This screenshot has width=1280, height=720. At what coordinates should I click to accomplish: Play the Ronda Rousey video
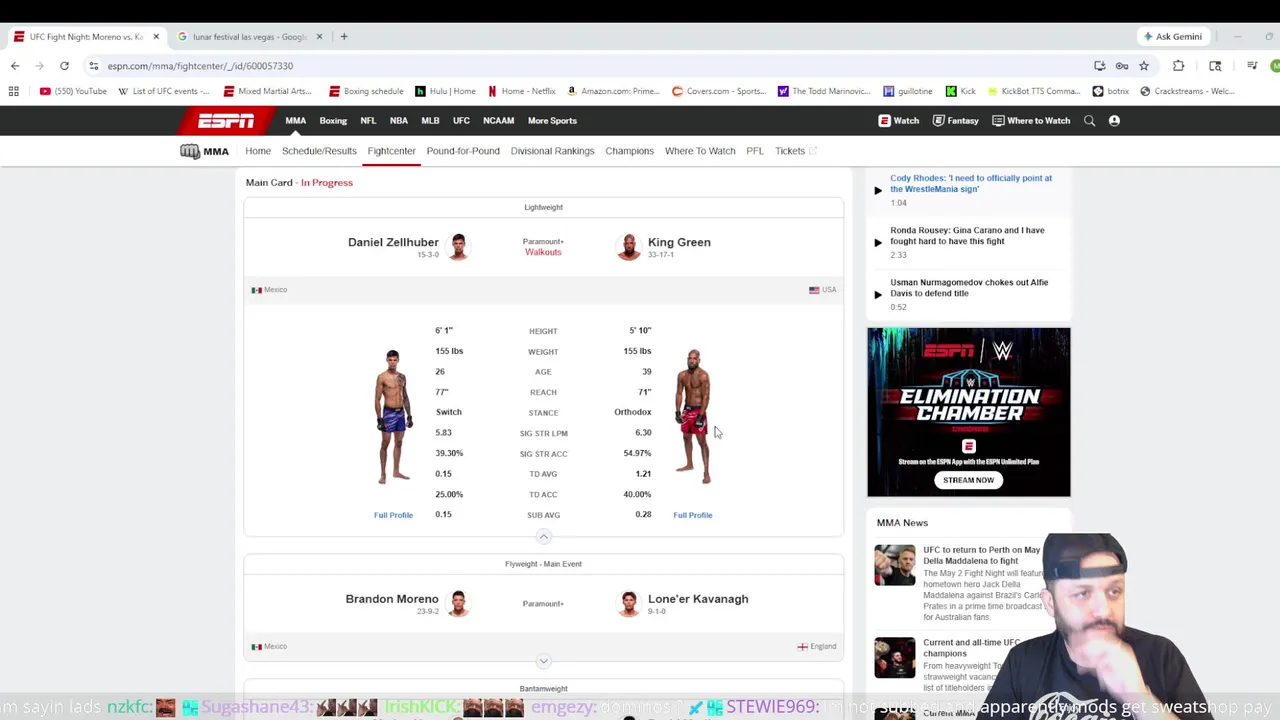tap(878, 242)
